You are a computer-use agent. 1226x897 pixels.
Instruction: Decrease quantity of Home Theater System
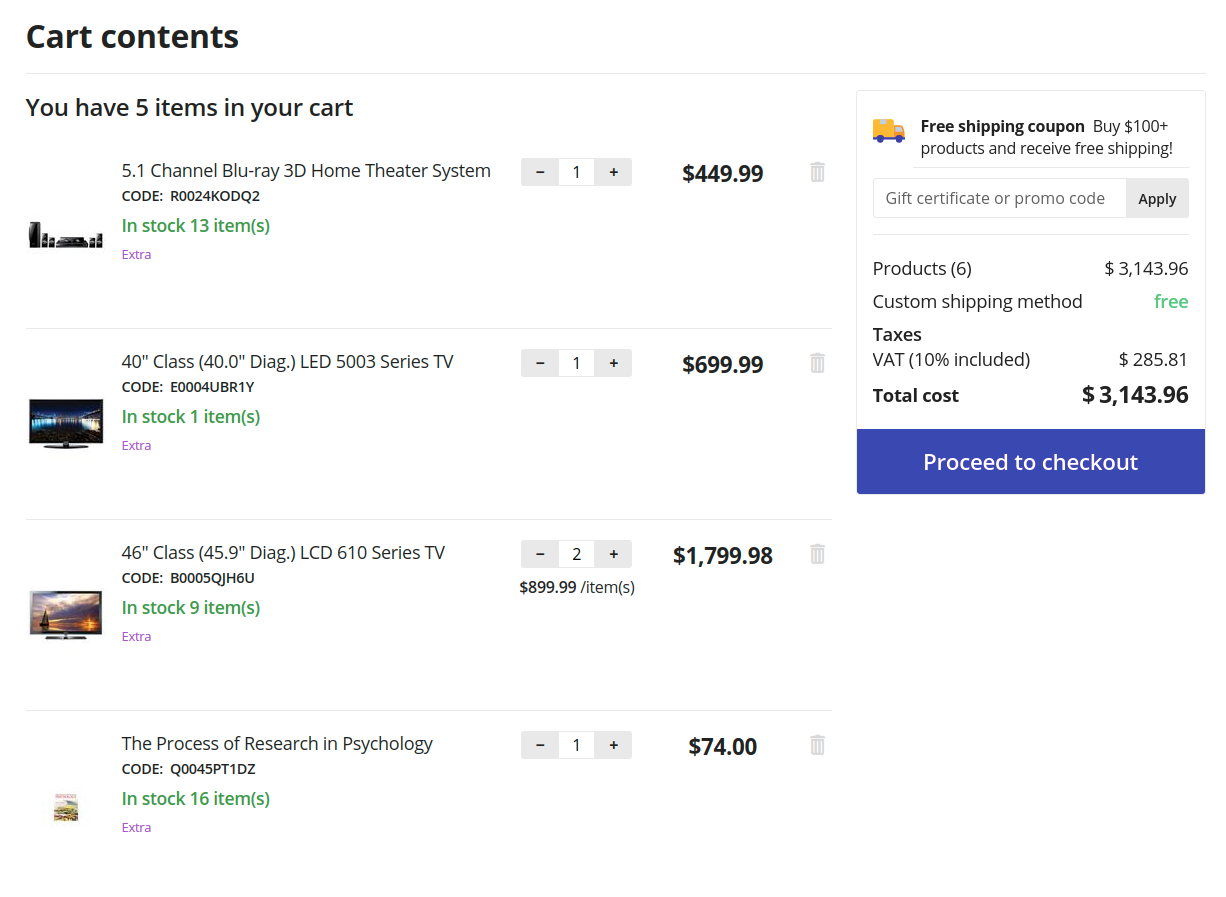coord(540,172)
